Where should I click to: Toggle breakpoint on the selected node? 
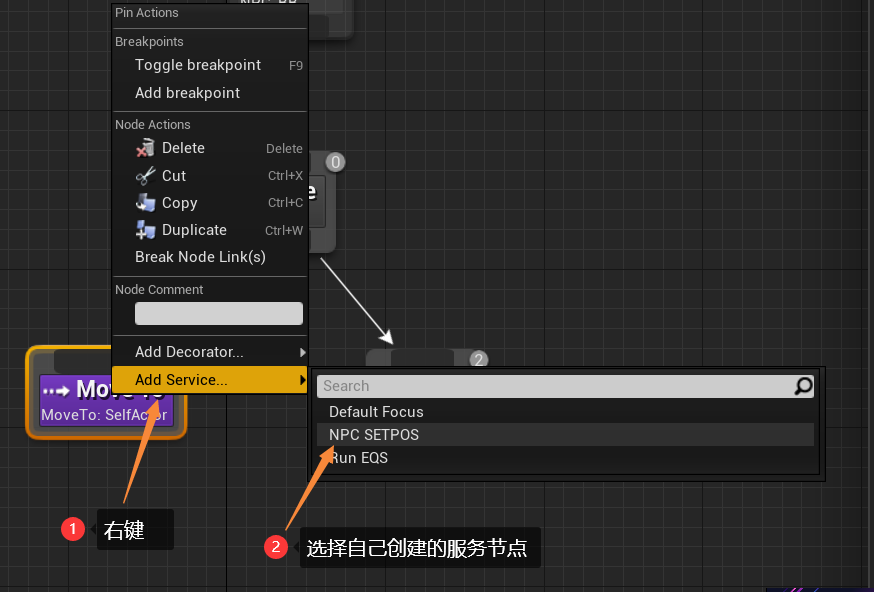(x=196, y=65)
